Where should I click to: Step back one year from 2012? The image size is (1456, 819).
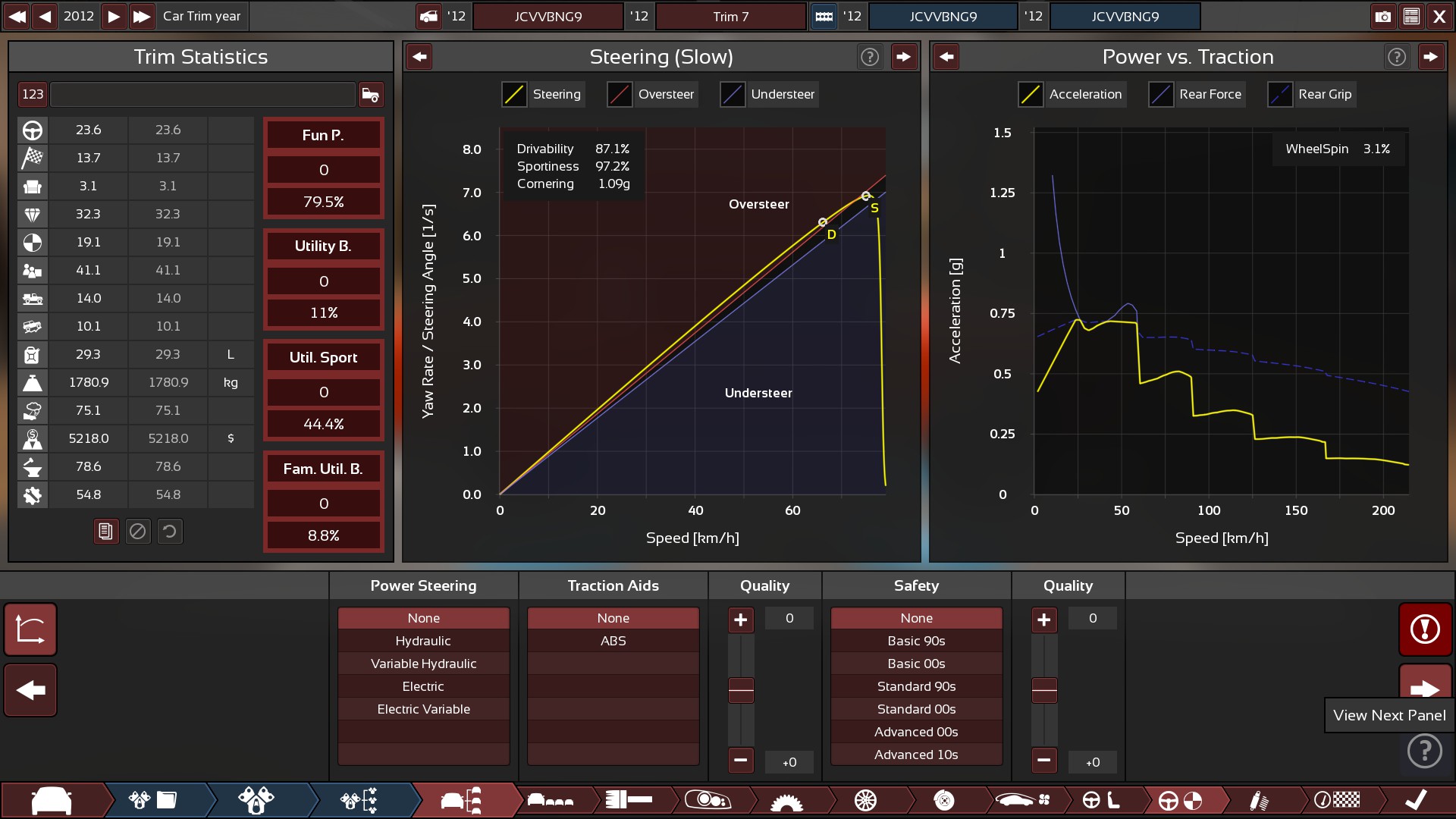(x=45, y=16)
